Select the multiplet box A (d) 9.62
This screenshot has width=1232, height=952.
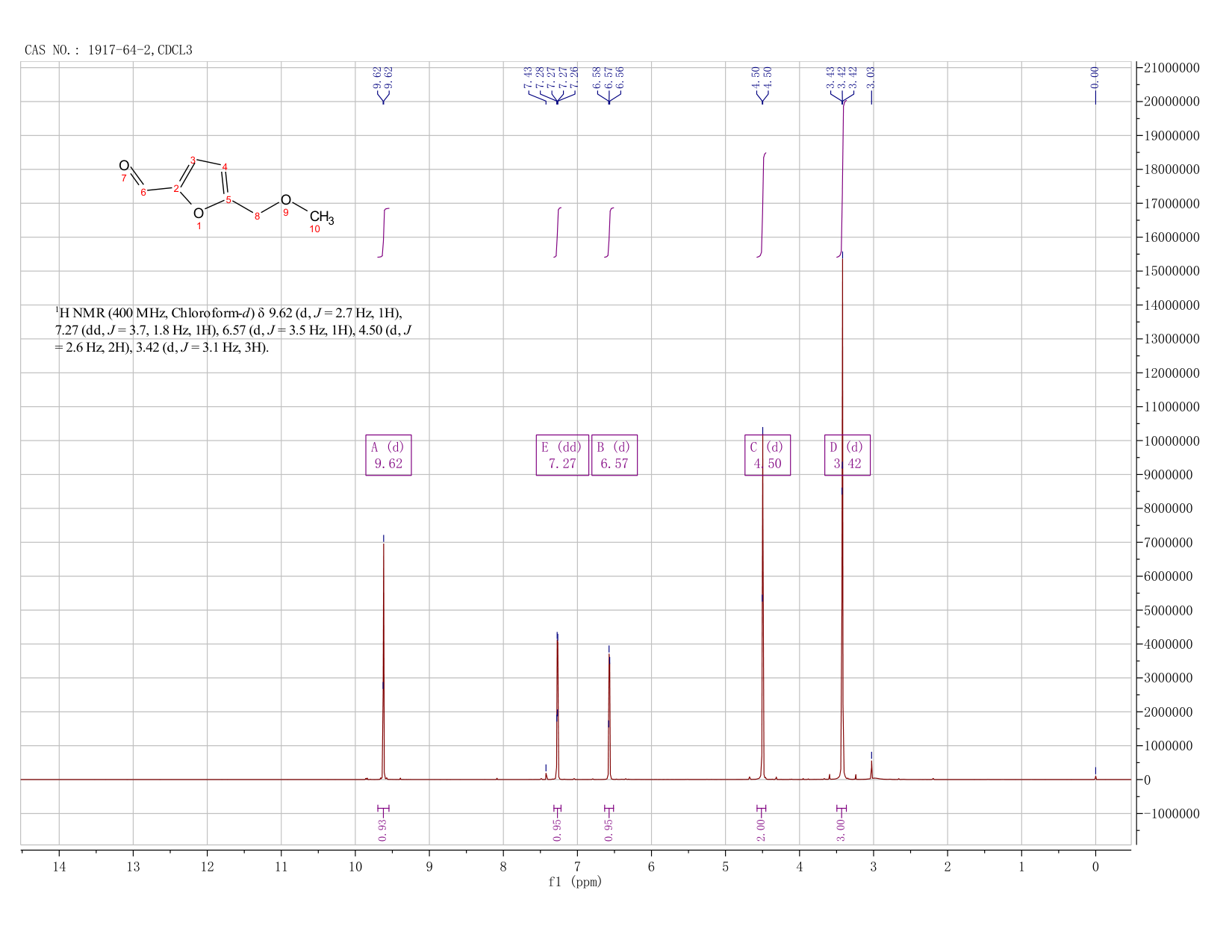(388, 455)
